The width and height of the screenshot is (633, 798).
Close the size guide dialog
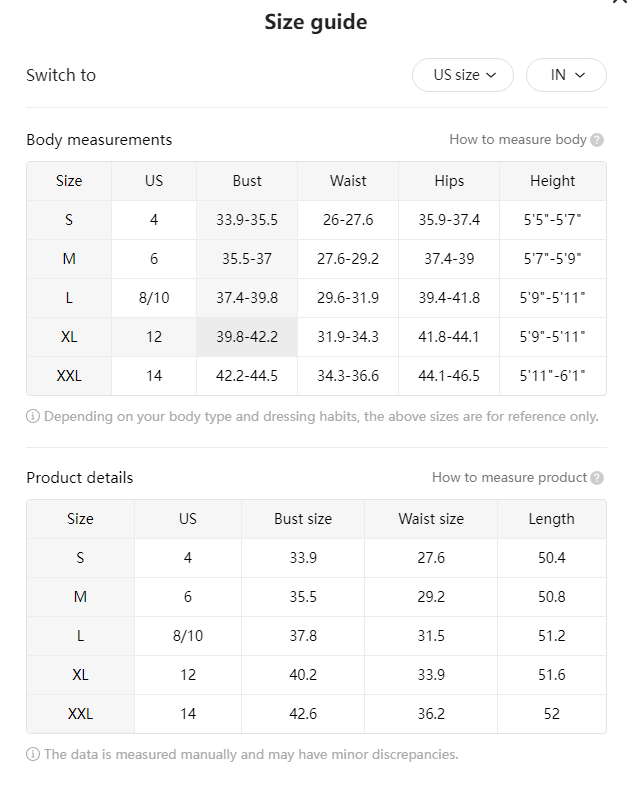coord(620,1)
